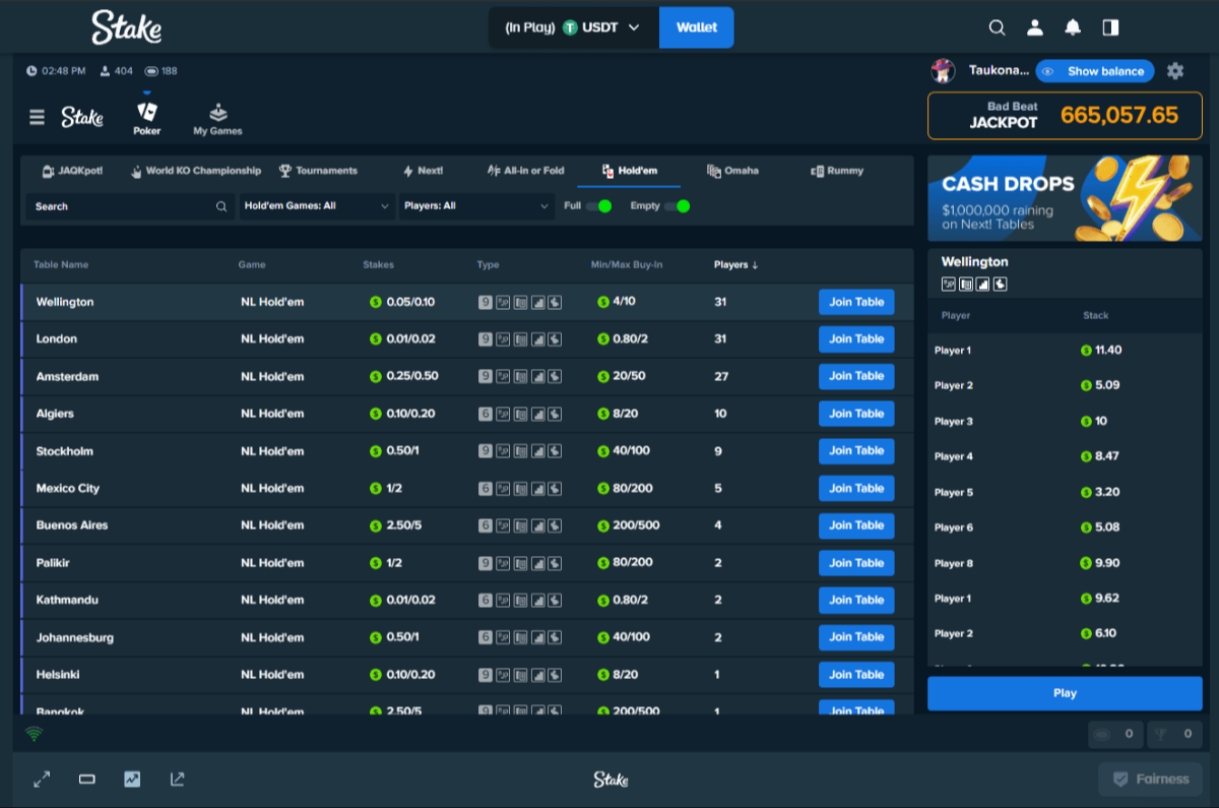Click the table Search input field
1219x808 pixels.
point(131,206)
